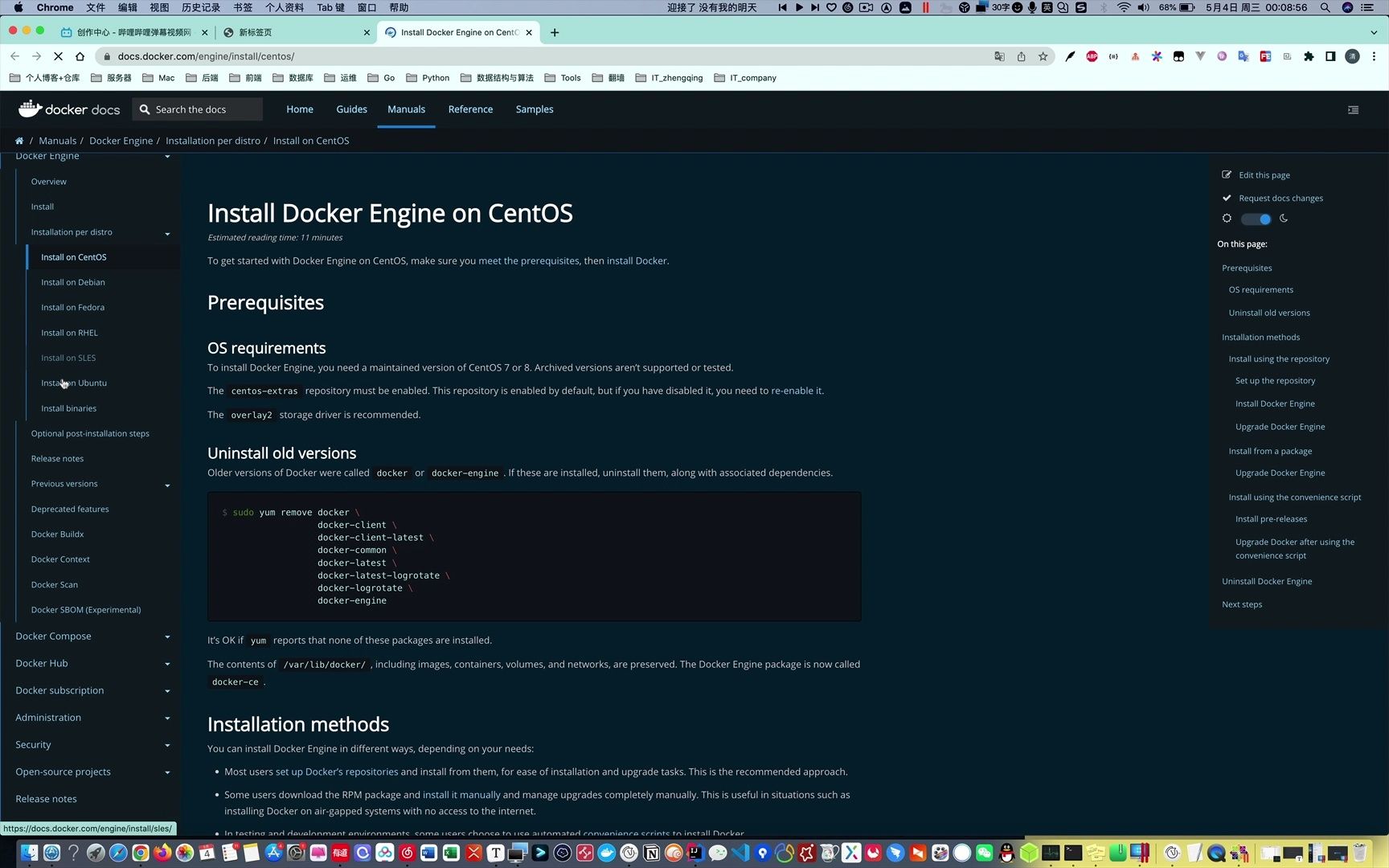
Task: Click the home icon in the breadcrumb
Action: [x=19, y=141]
